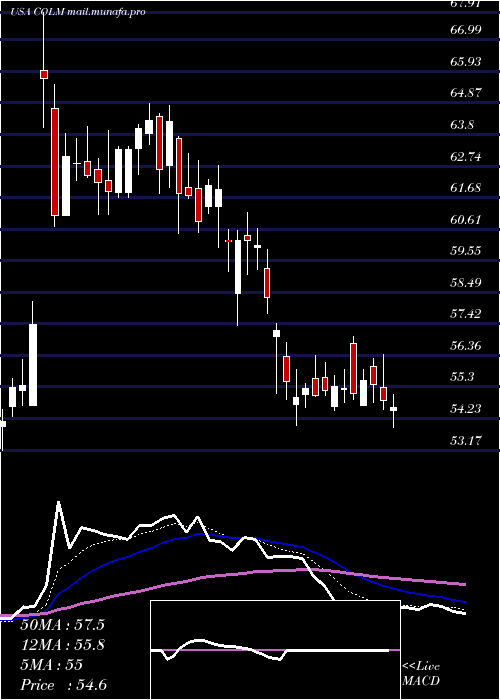Click the 62.74 price axis label
Viewport: 500px width, 700px height.
pyautogui.click(x=466, y=157)
